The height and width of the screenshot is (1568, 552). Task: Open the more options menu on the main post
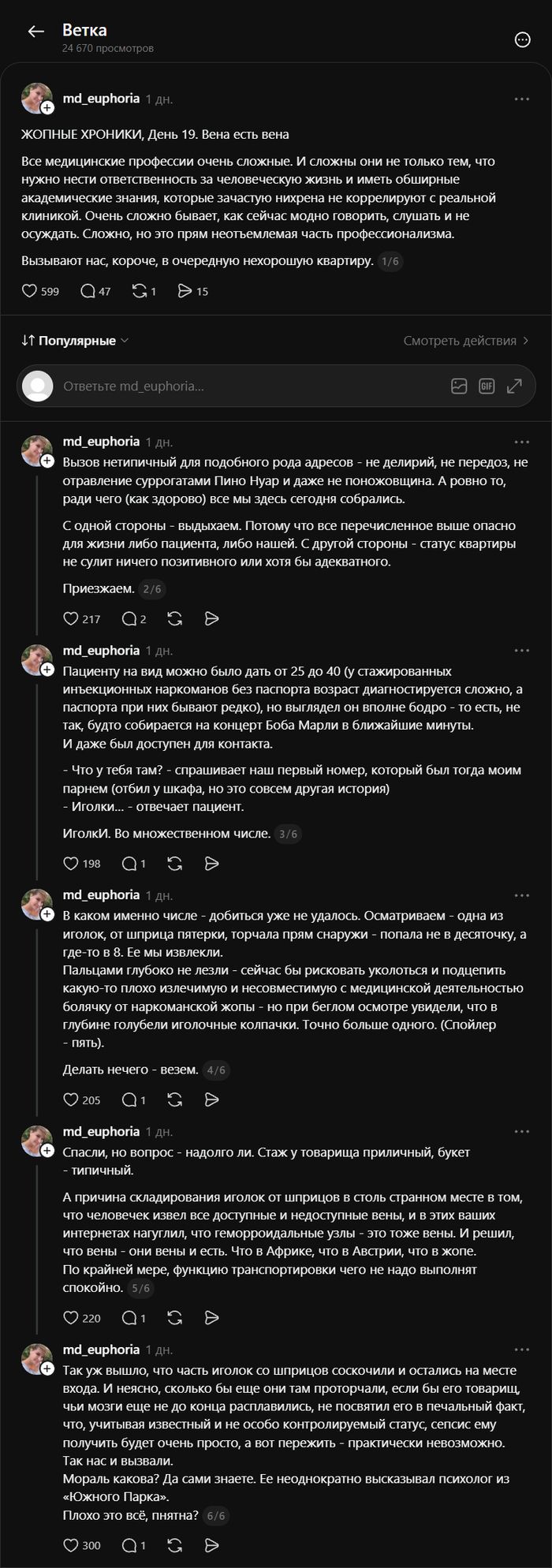pyautogui.click(x=522, y=99)
